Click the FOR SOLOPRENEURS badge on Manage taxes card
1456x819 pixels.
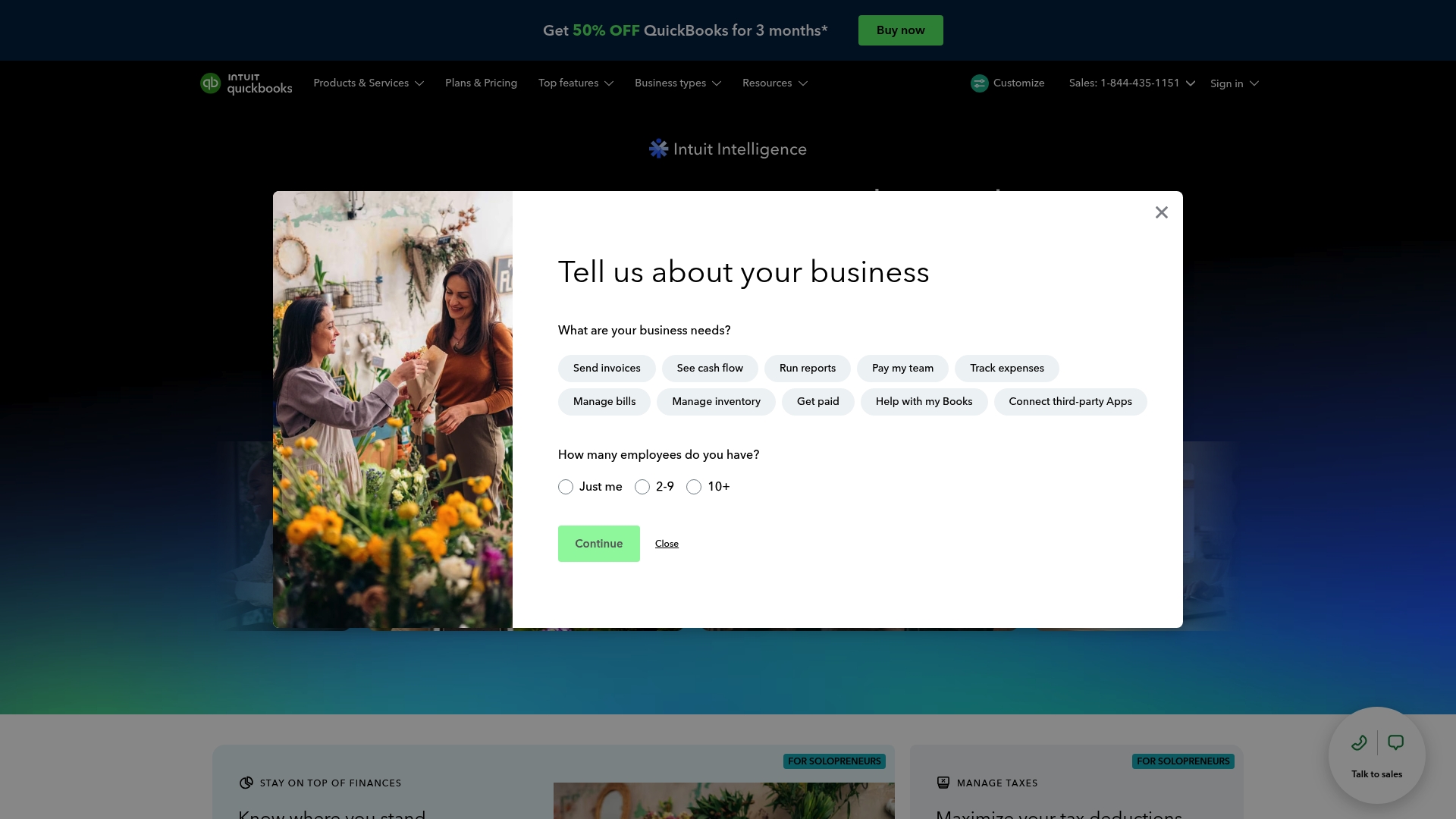(1183, 761)
